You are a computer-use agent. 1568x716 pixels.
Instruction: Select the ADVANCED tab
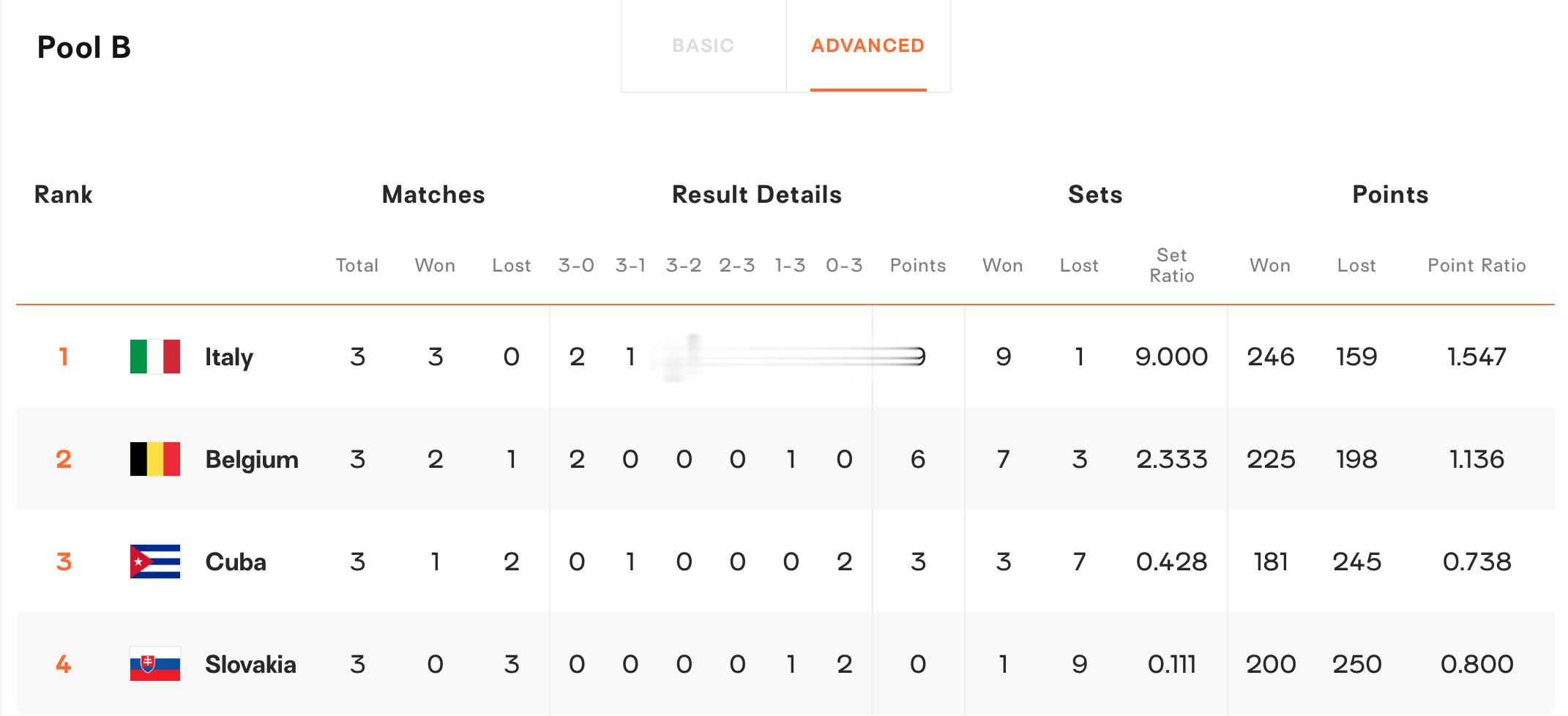pyautogui.click(x=868, y=45)
